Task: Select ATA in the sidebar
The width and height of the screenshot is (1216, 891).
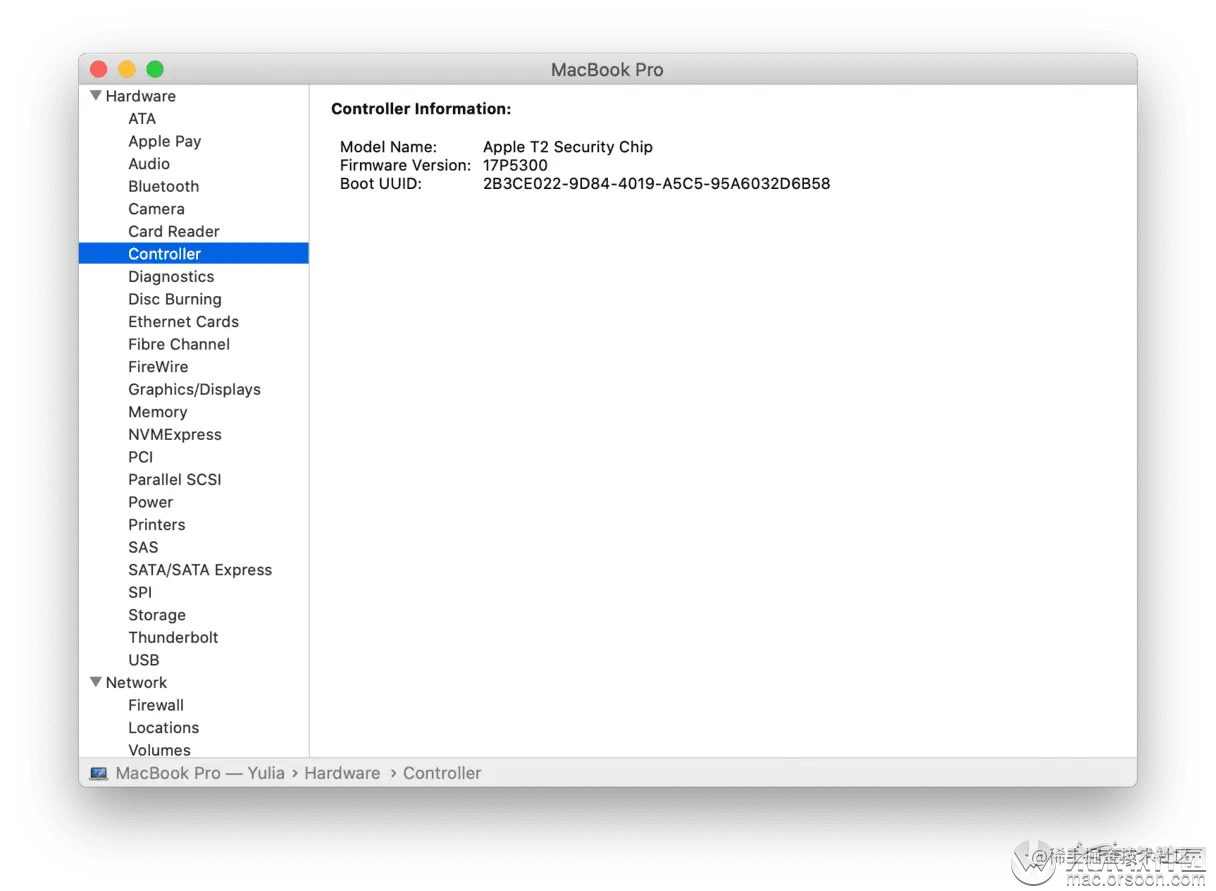Action: tap(142, 118)
